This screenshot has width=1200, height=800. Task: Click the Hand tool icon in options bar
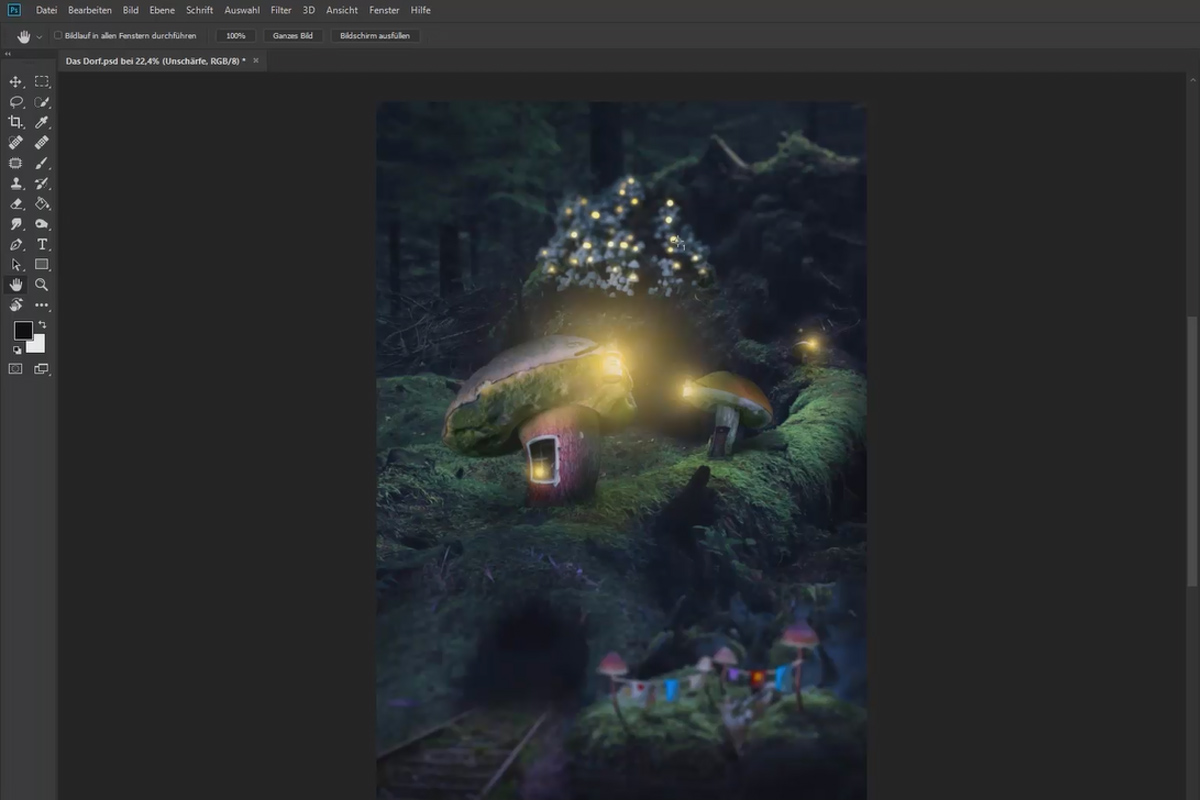(x=23, y=36)
